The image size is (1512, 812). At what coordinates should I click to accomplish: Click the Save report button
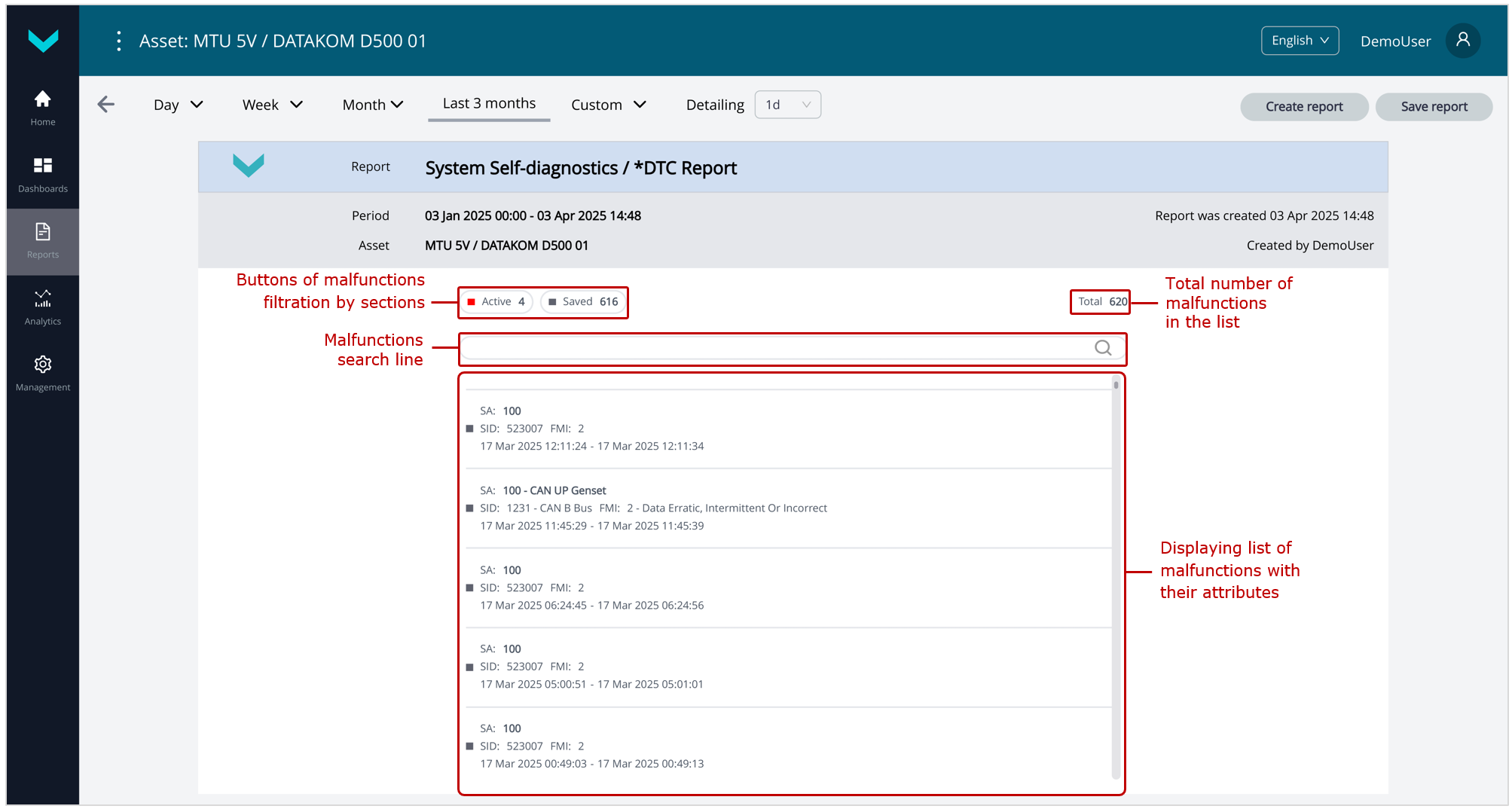(1433, 107)
